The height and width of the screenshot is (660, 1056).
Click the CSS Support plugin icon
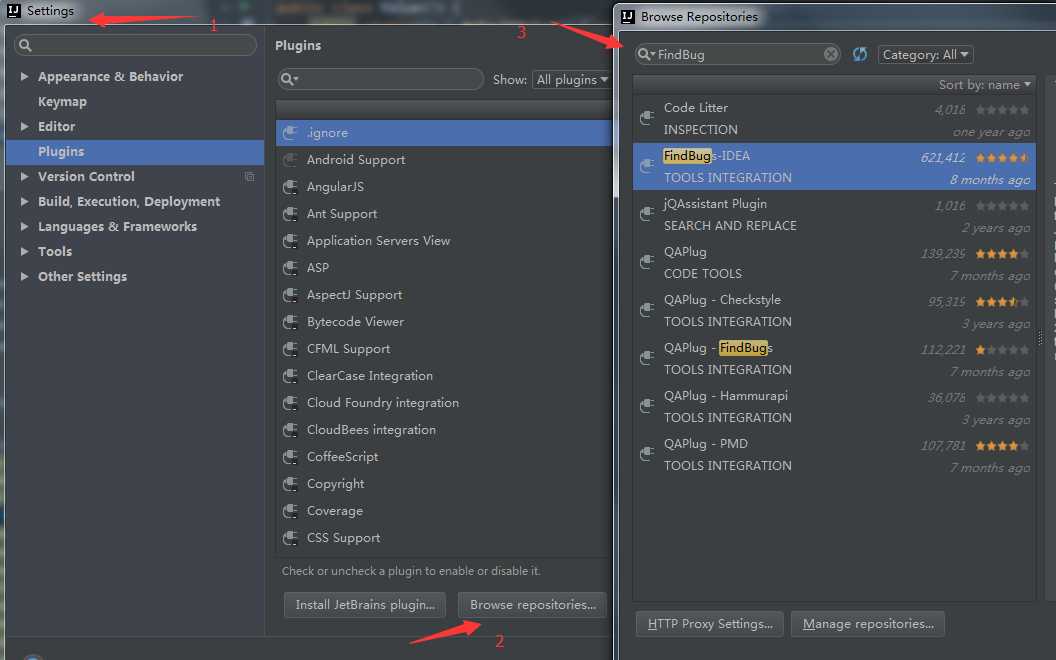290,537
